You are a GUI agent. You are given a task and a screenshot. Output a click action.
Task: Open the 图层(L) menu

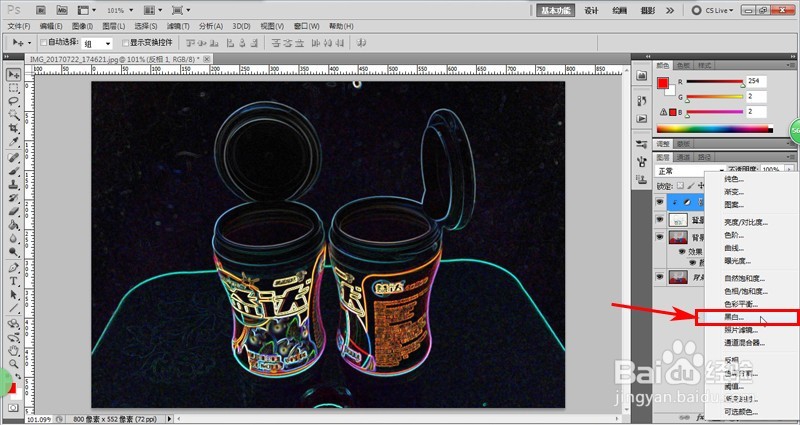[114, 26]
